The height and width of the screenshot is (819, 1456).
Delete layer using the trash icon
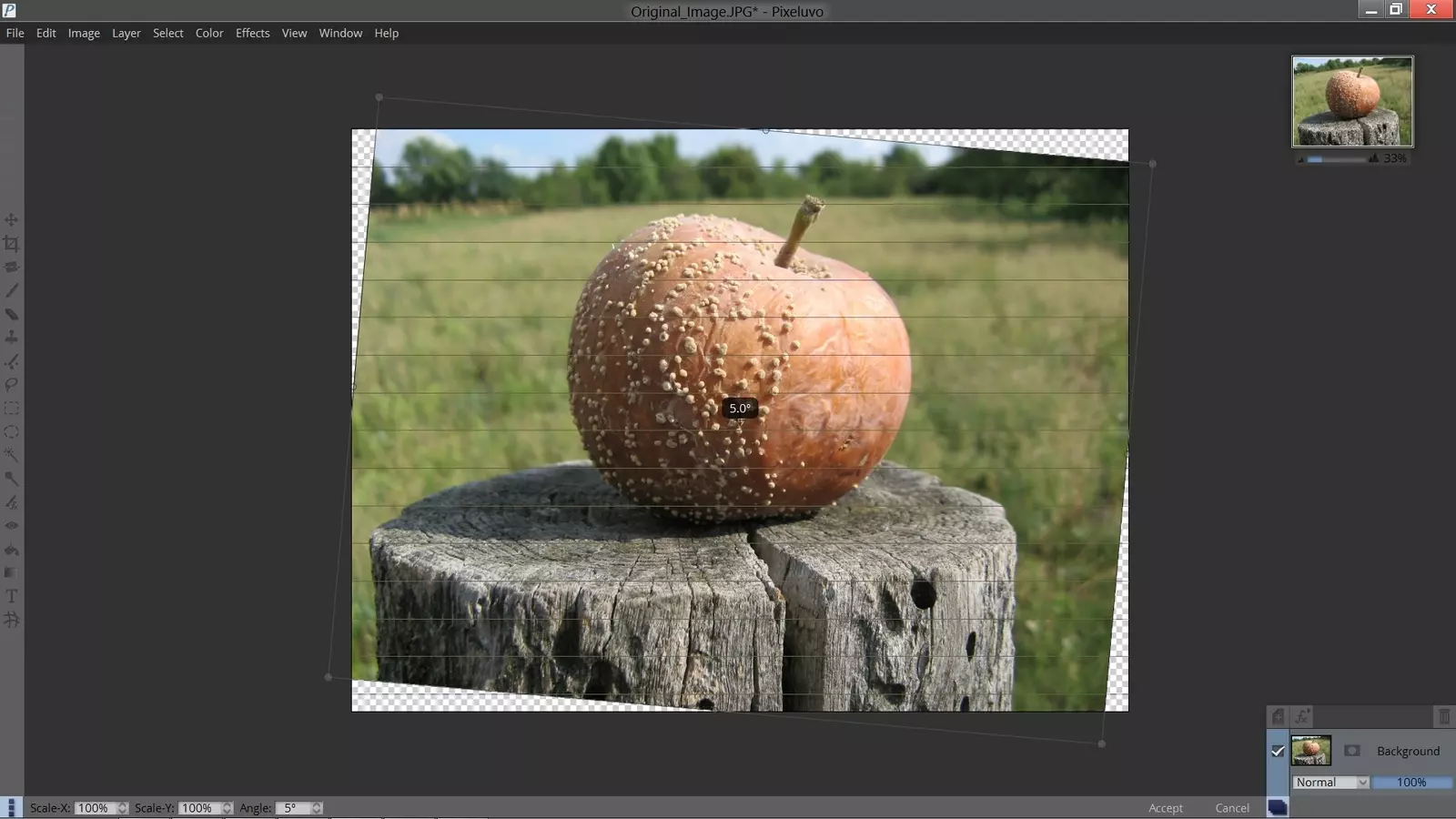pos(1443,717)
